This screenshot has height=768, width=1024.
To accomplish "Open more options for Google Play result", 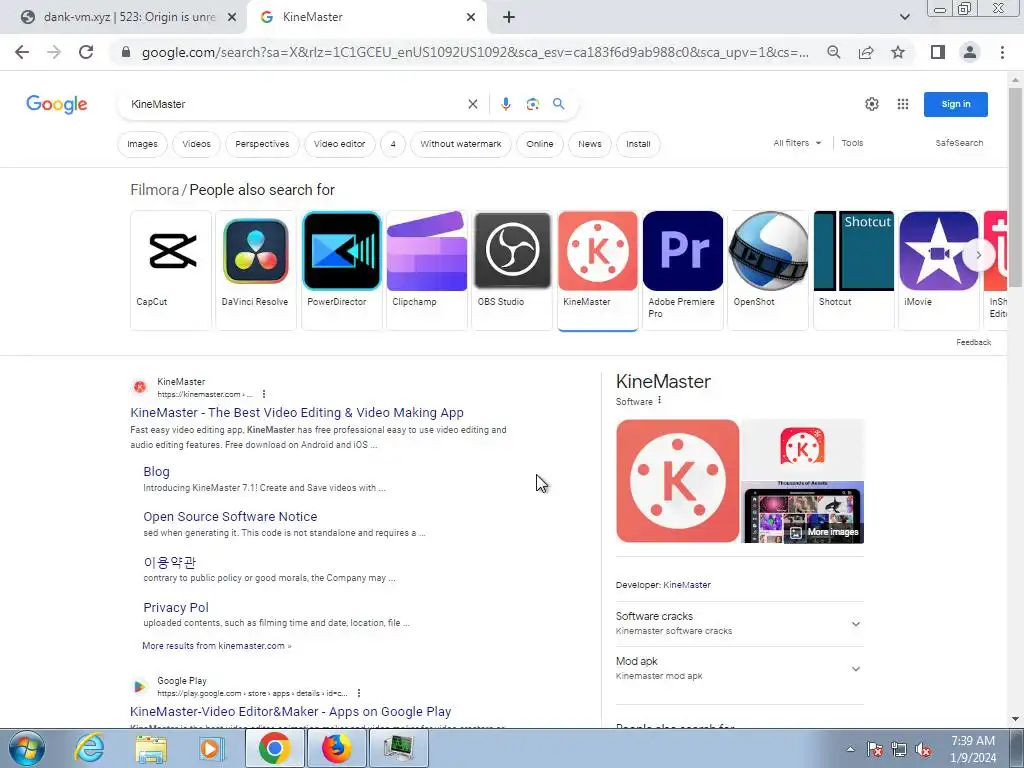I will pyautogui.click(x=359, y=693).
